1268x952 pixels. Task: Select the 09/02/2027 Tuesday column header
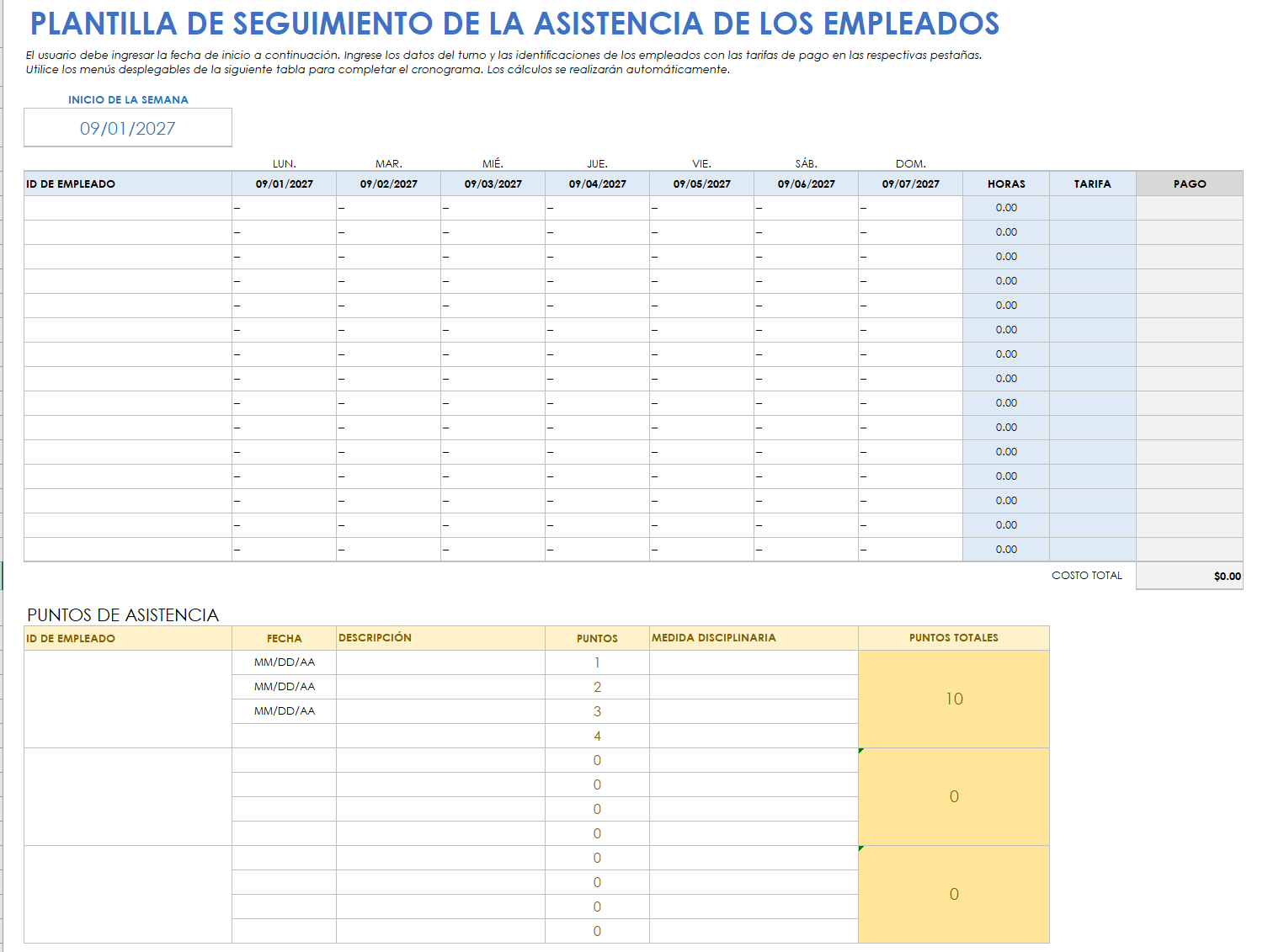[389, 183]
